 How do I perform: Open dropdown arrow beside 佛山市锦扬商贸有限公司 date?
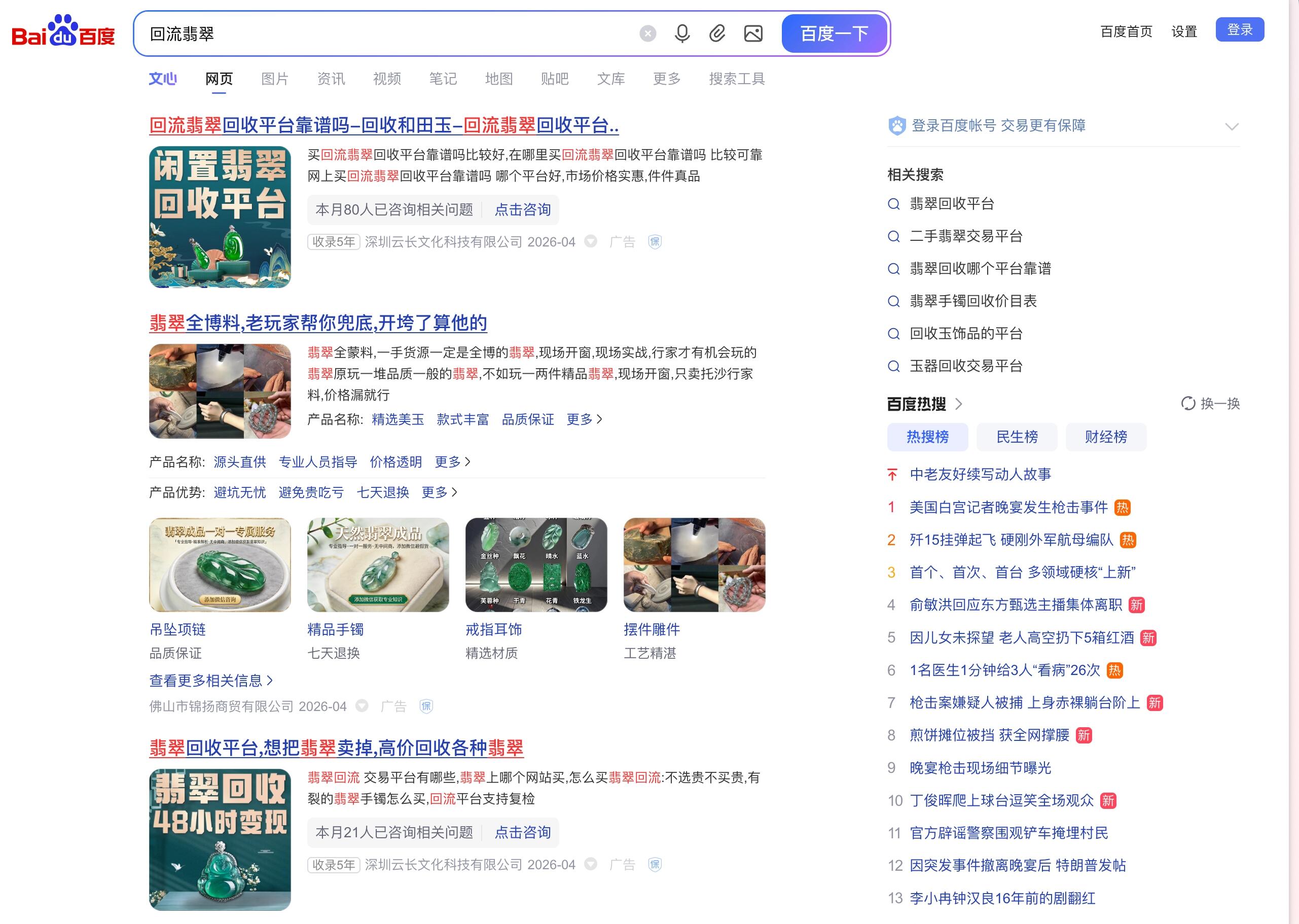[x=362, y=706]
